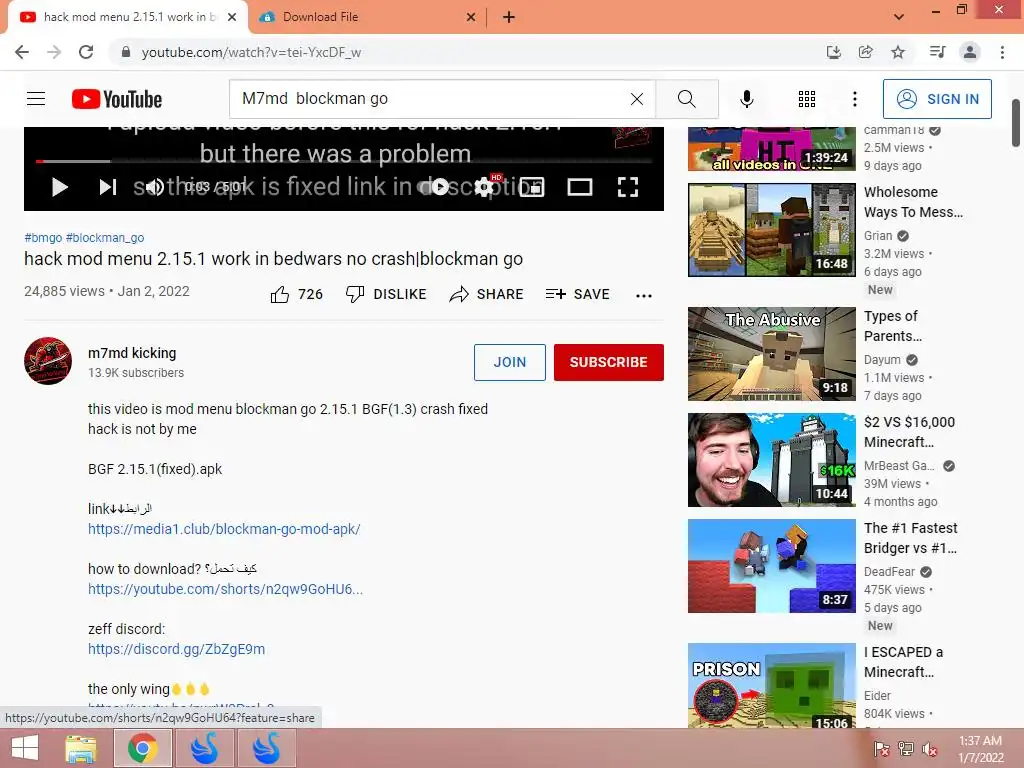This screenshot has height=768, width=1024.
Task: Switch to Chrome on the taskbar
Action: tap(143, 748)
